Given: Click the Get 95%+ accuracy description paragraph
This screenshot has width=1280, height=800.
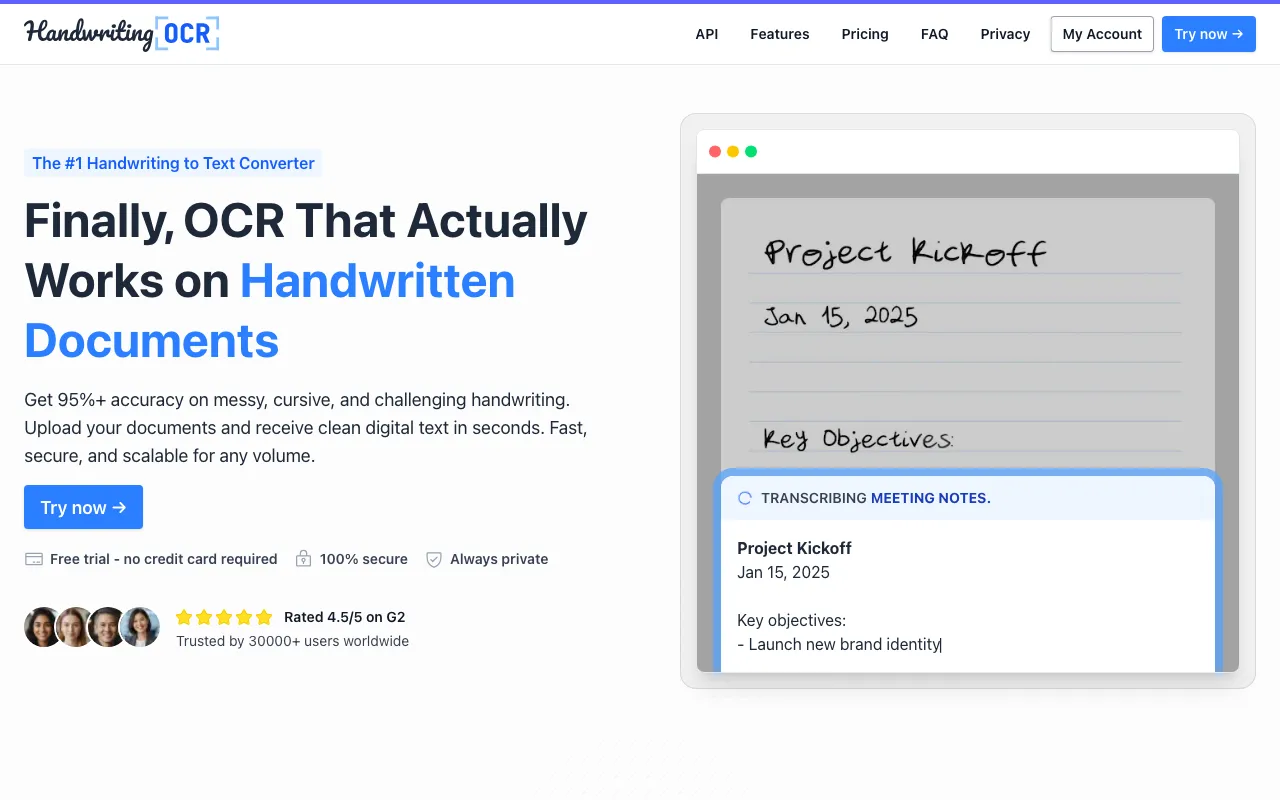Looking at the screenshot, I should 306,428.
